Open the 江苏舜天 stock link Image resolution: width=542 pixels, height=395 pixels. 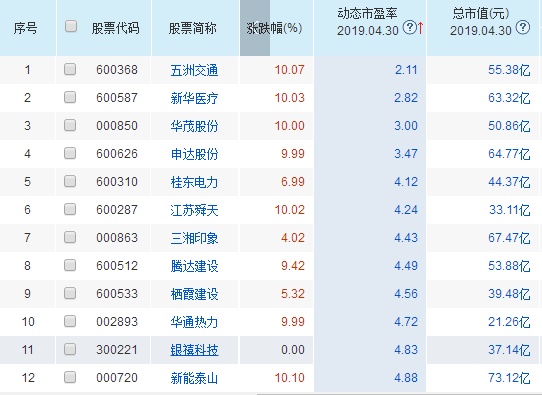194,210
